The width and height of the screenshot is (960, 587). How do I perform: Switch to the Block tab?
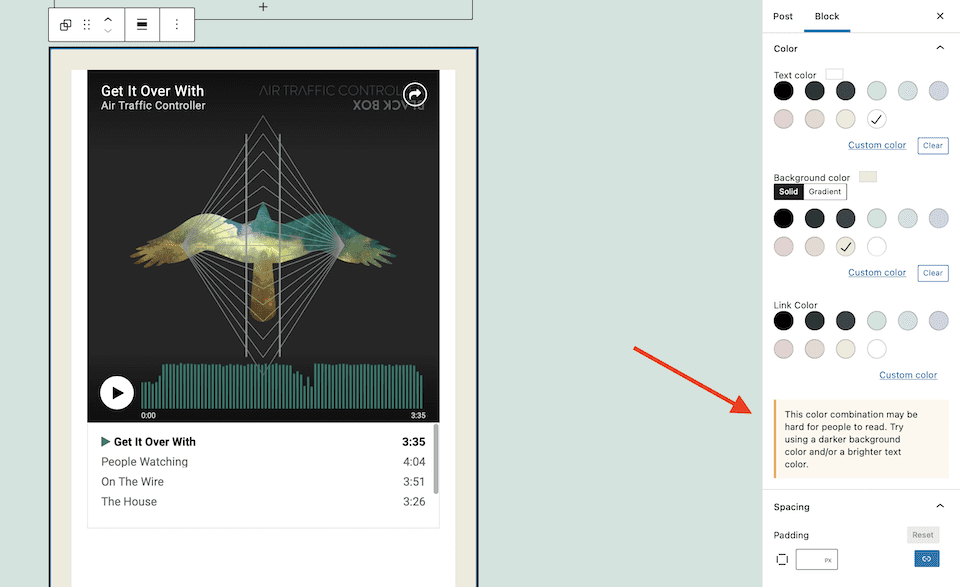pos(827,16)
